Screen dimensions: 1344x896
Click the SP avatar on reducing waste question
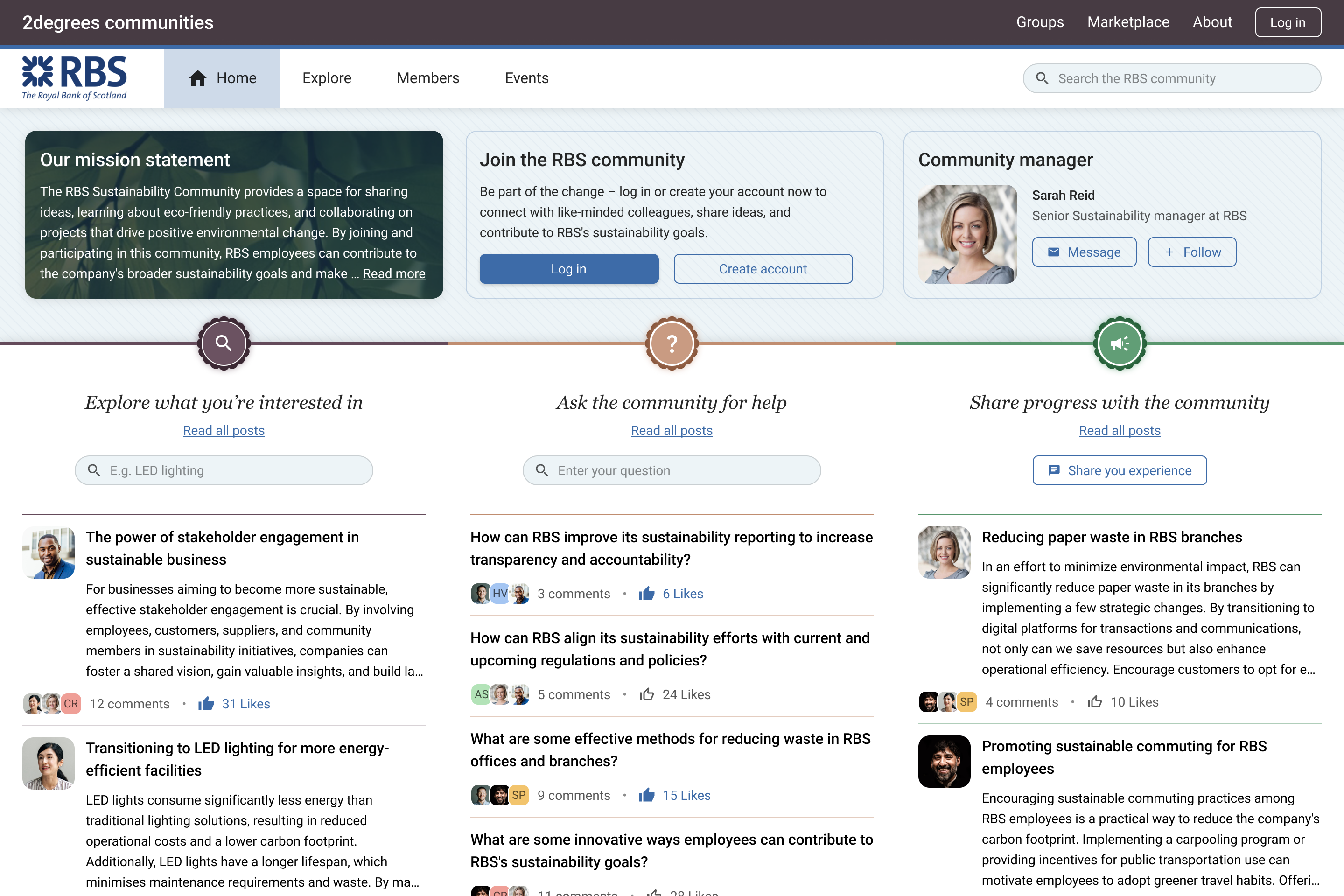click(x=519, y=795)
